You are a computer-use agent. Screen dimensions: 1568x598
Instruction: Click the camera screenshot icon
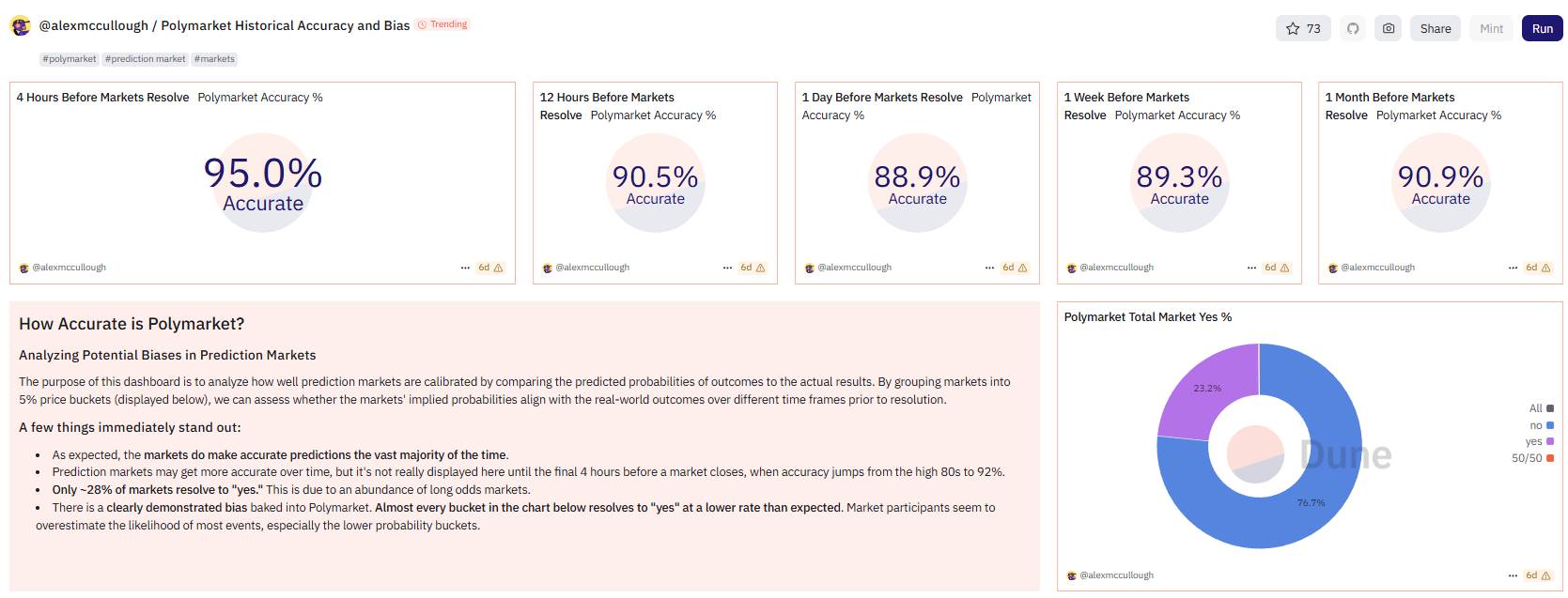(x=1389, y=28)
